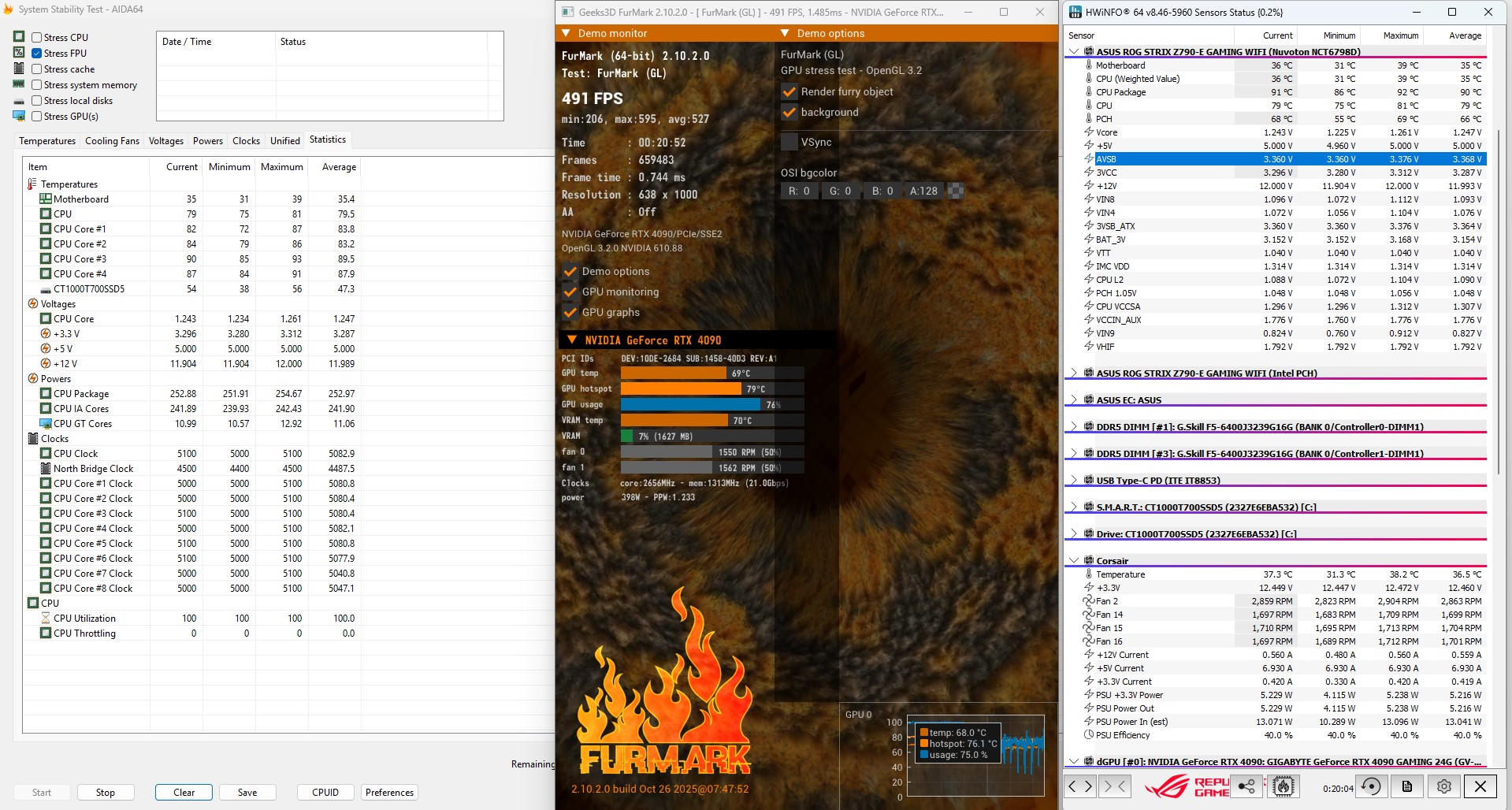Screen dimensions: 1512x810
Task: Expand USB Type-C PD sensor group
Action: tap(1074, 480)
